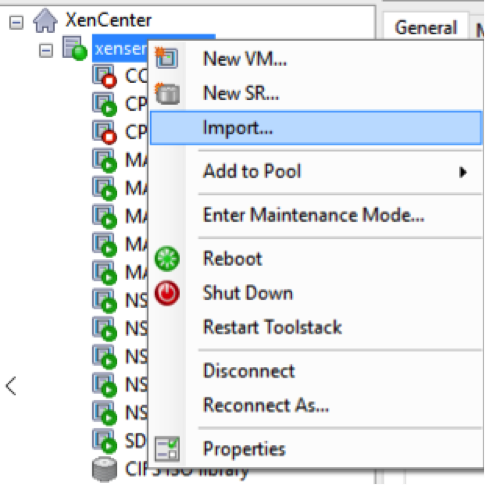Viewport: 485px width, 485px height.
Task: Click the CIFS ISO library disk icon
Action: pyautogui.click(x=105, y=470)
